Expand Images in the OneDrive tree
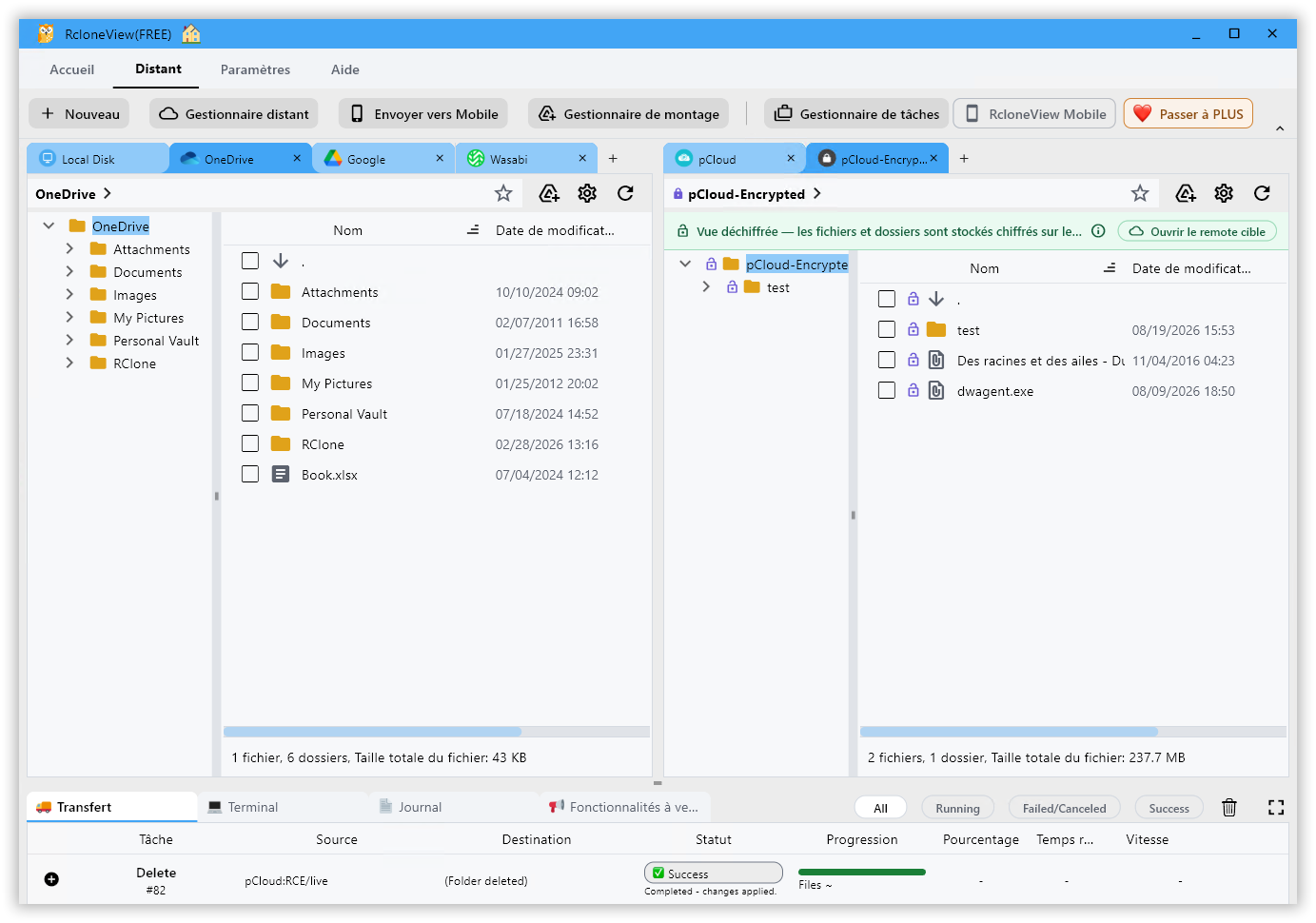This screenshot has width=1316, height=923. tap(69, 294)
